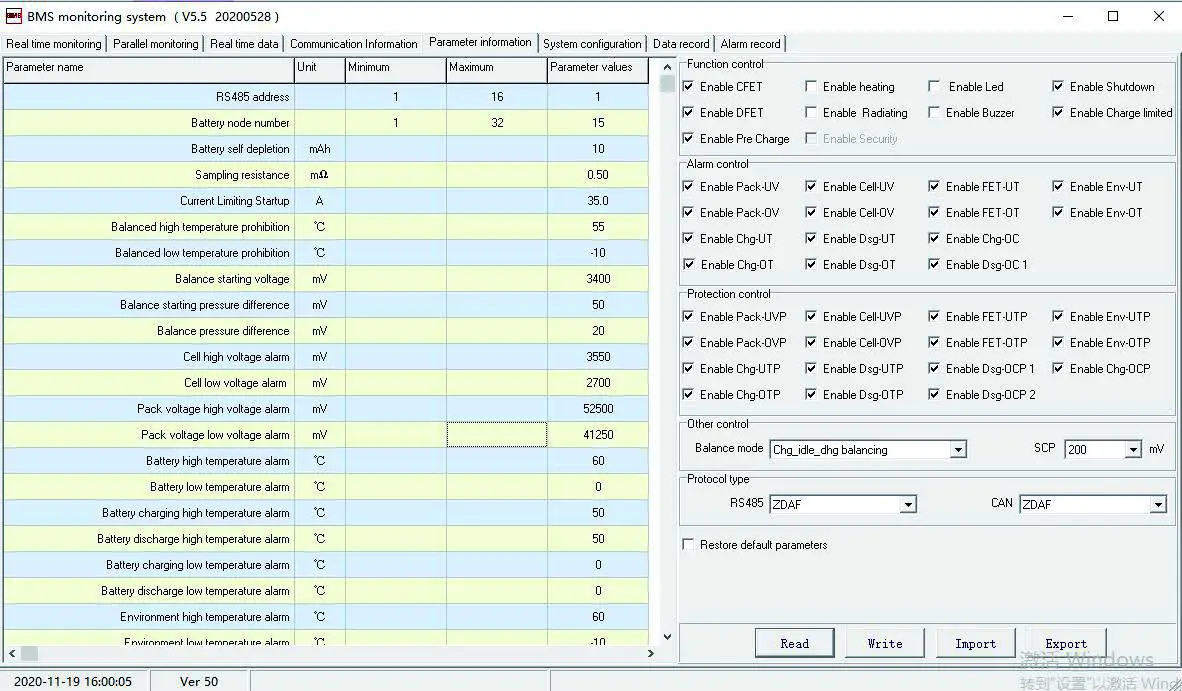
Task: Click the Read button
Action: (x=794, y=643)
